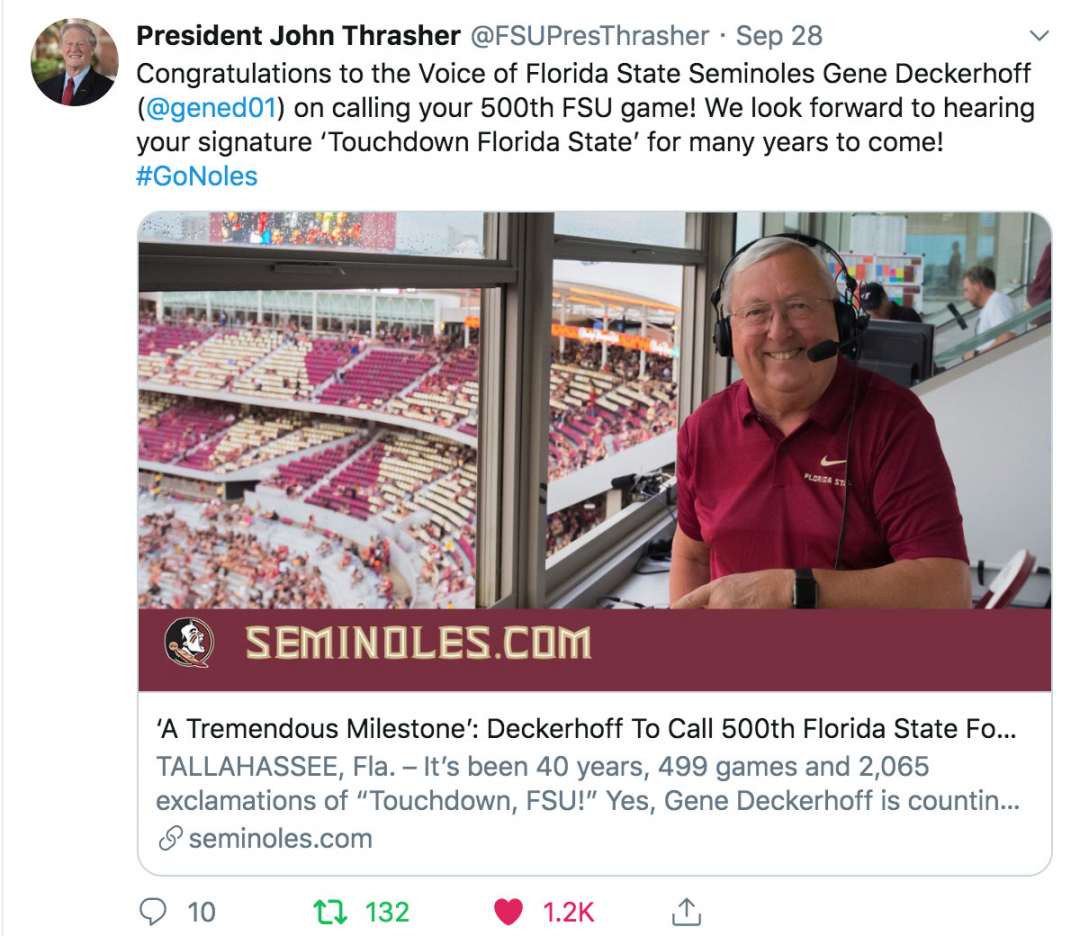Click the 132 retweet count
This screenshot has height=936, width=1080.
[387, 911]
